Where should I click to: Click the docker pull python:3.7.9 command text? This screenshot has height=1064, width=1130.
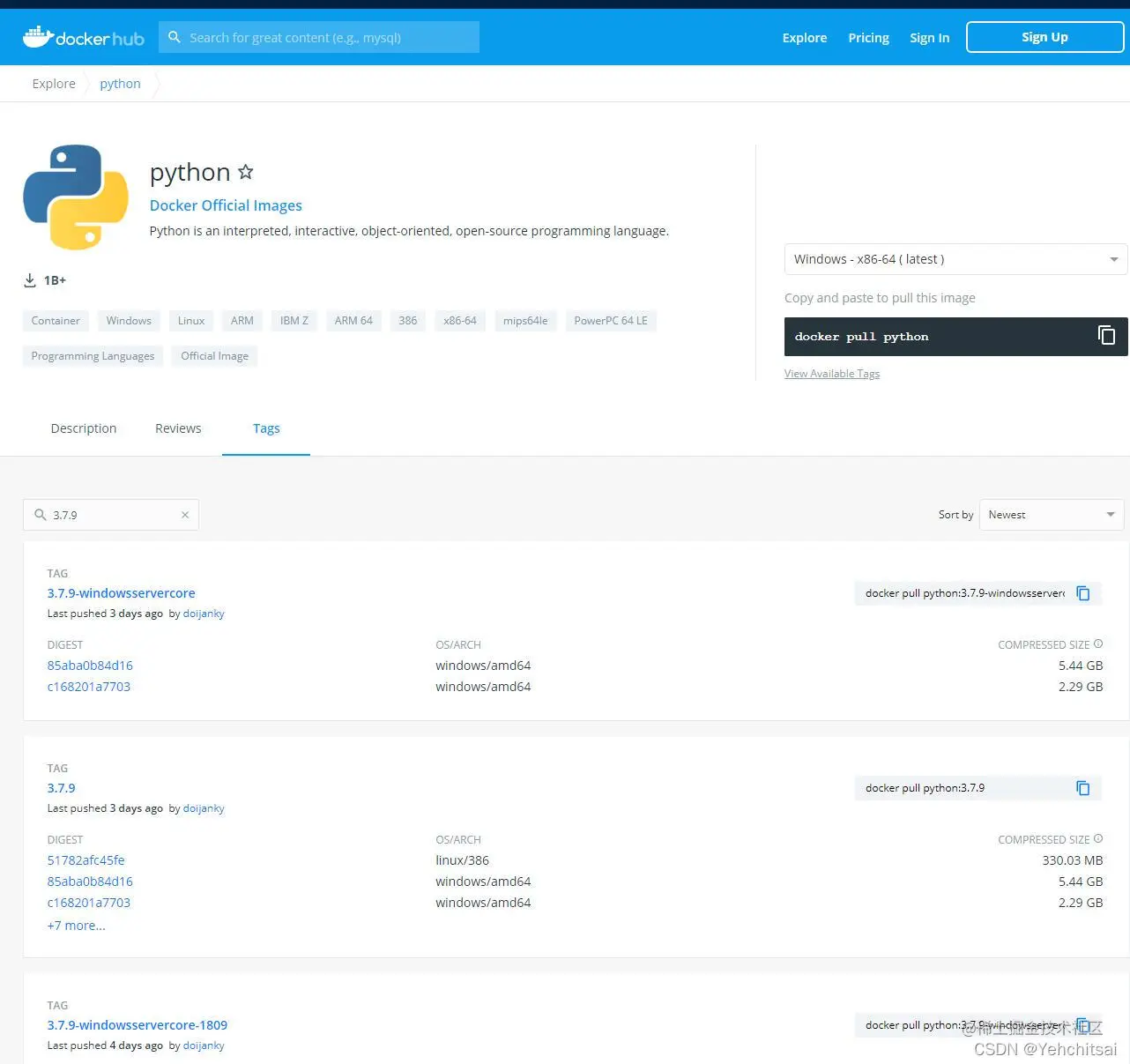pyautogui.click(x=925, y=788)
